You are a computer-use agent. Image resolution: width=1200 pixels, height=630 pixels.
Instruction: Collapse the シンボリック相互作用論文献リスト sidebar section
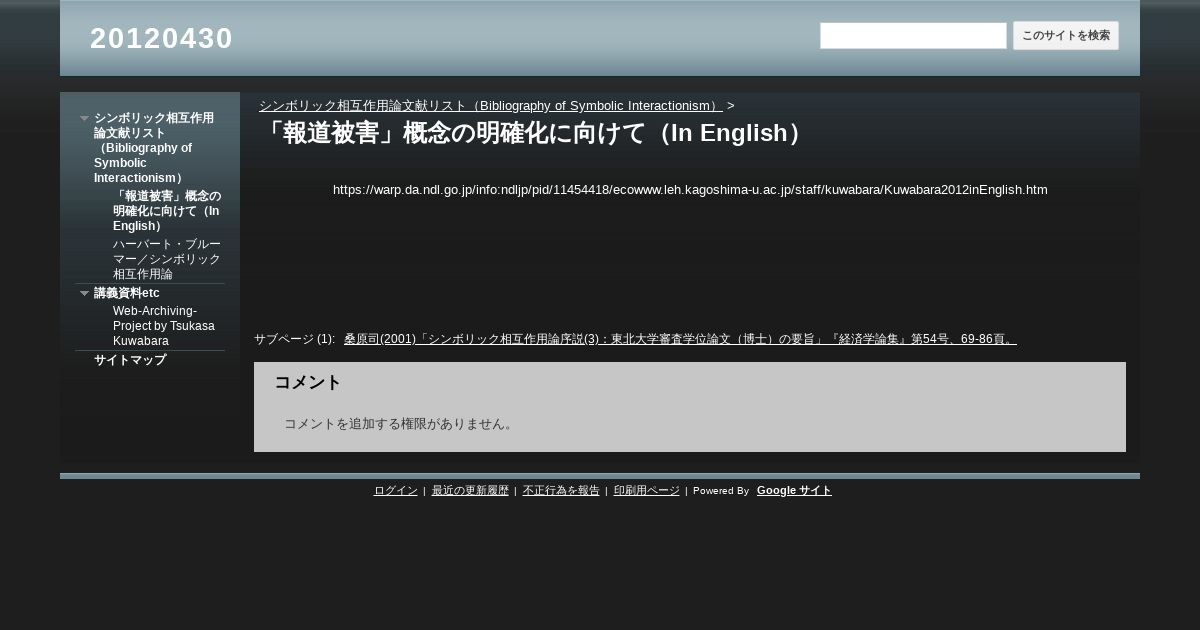click(85, 118)
